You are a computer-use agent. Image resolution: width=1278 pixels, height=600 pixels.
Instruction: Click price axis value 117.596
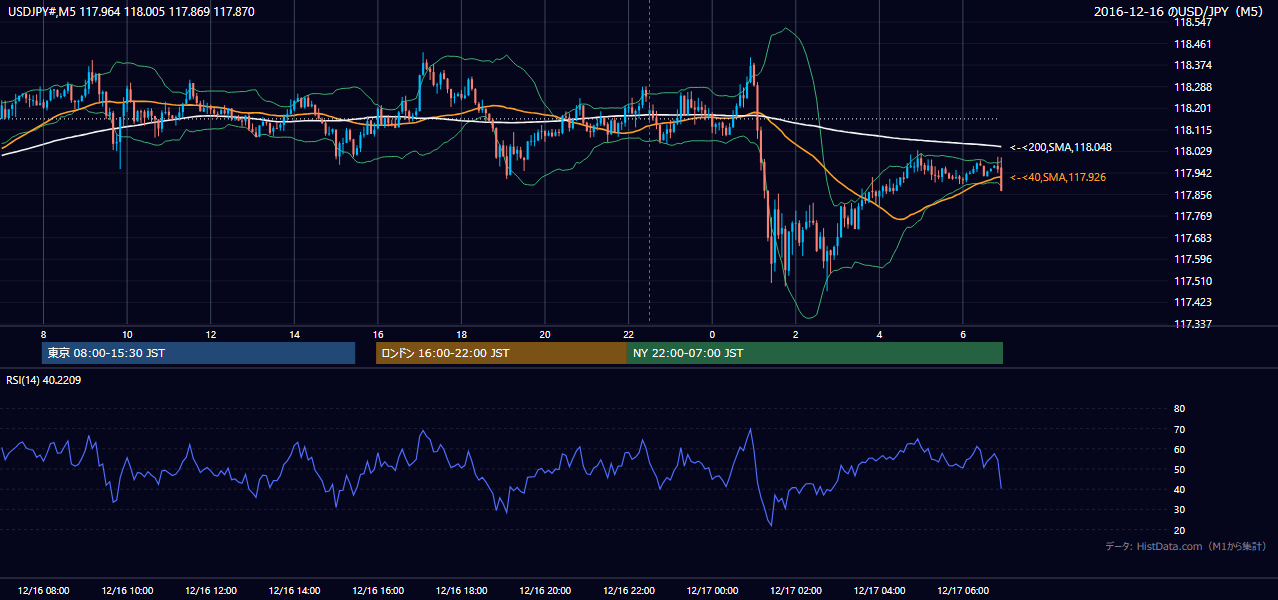click(1193, 259)
